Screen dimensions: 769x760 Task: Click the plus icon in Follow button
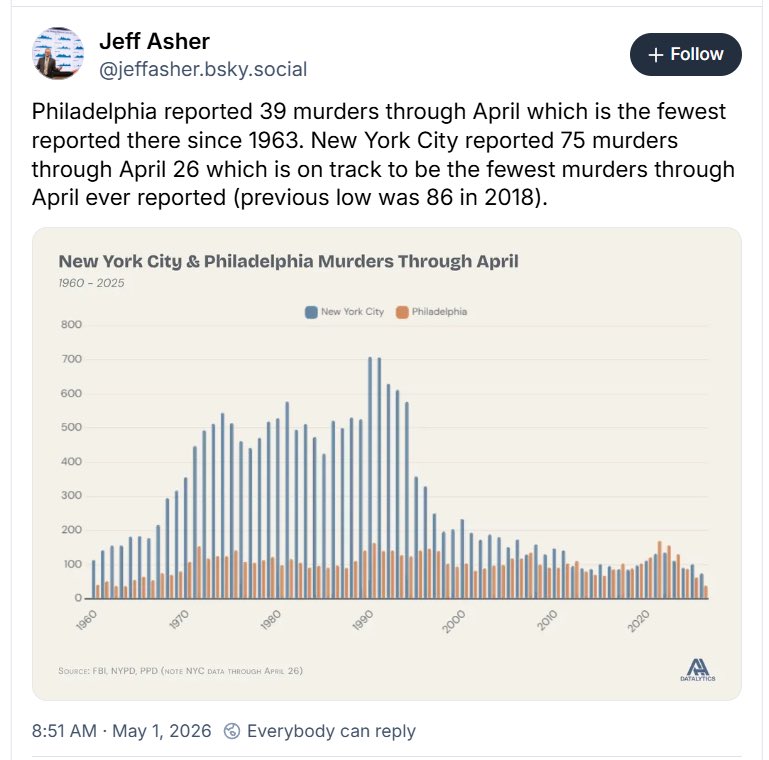point(655,54)
